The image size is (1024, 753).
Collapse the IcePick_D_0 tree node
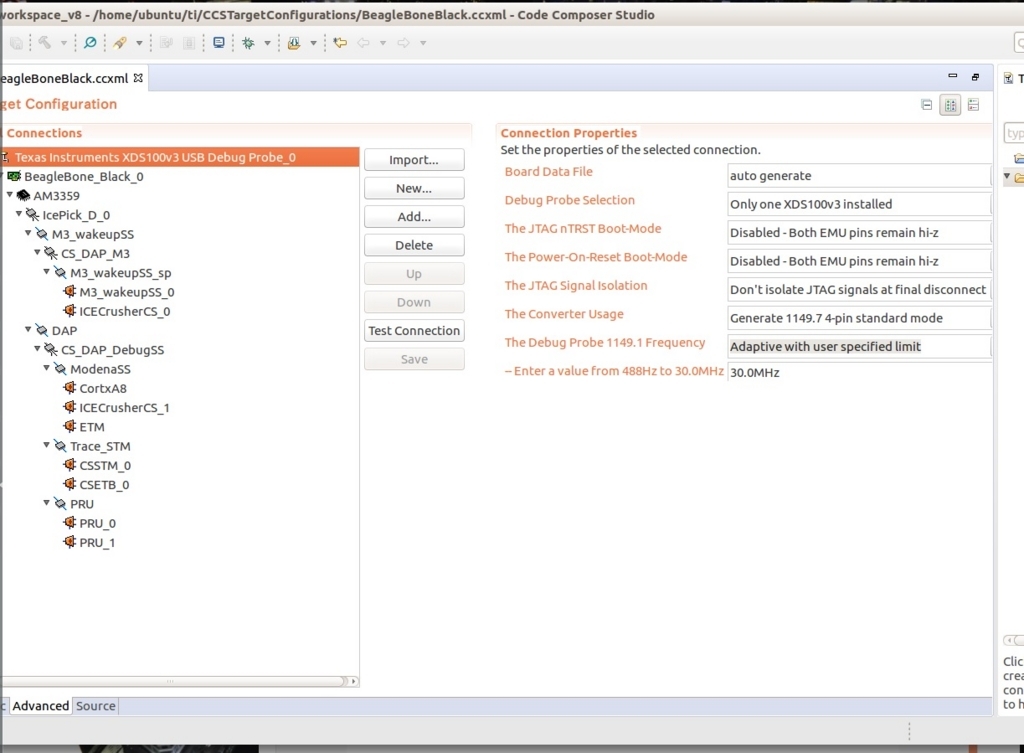pos(19,214)
